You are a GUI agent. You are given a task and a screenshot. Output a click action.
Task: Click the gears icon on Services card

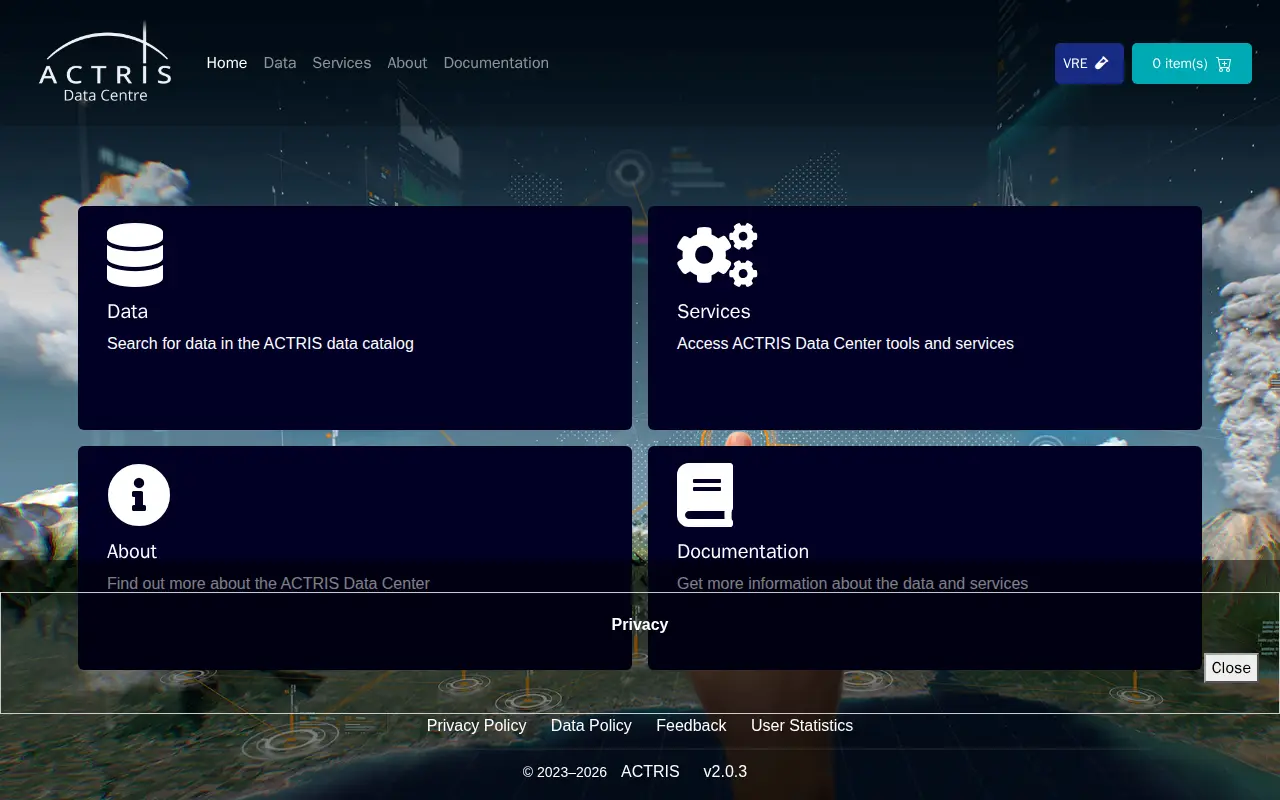(717, 255)
